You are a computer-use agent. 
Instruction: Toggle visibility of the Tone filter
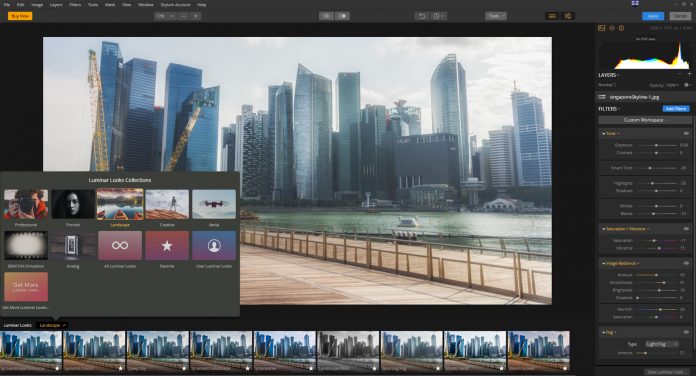[686, 133]
